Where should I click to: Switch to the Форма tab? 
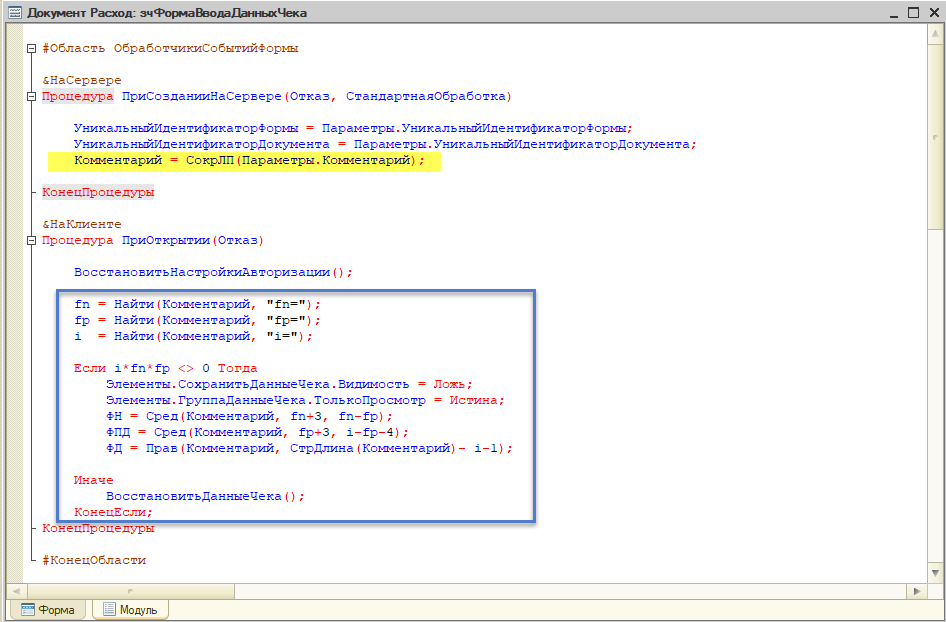click(48, 610)
